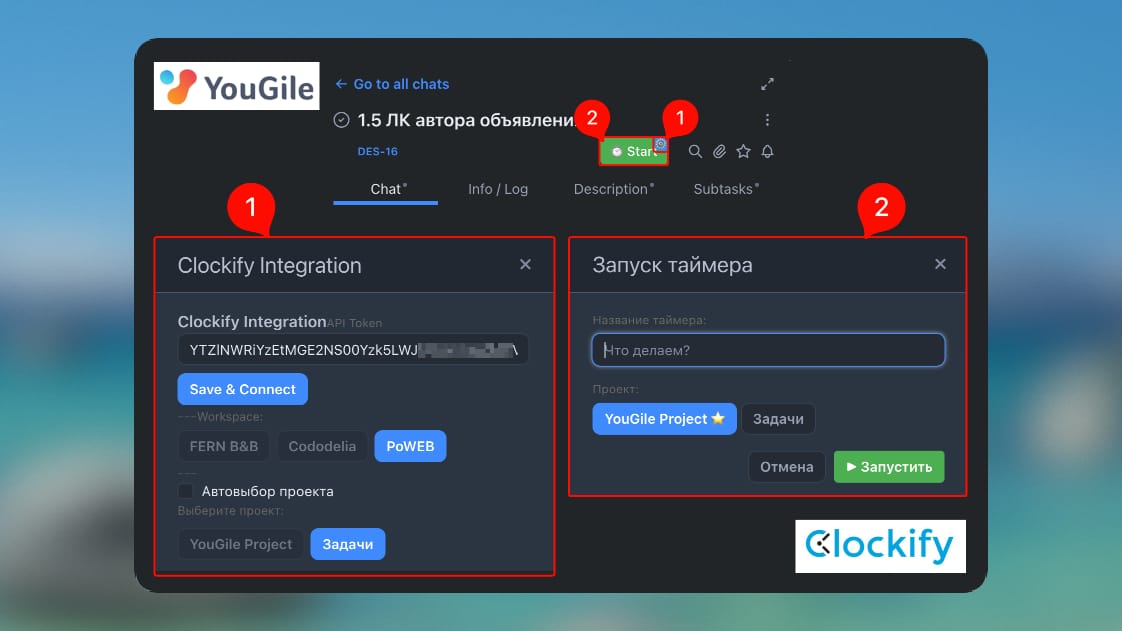Choose Задачи project in the integration dialog
This screenshot has height=631, width=1122.
(x=348, y=544)
